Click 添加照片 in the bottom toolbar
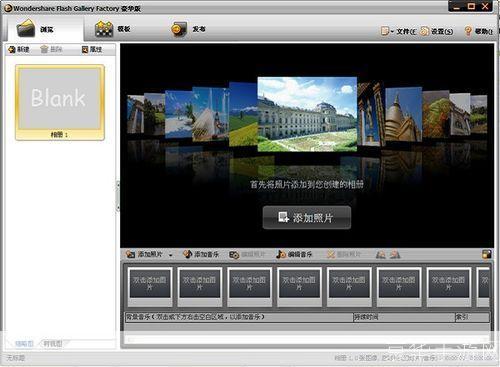 144,254
